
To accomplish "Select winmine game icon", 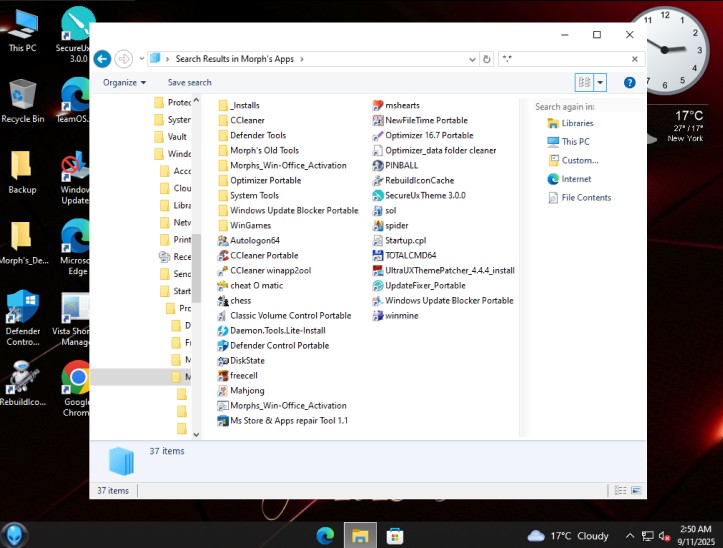I will point(378,316).
